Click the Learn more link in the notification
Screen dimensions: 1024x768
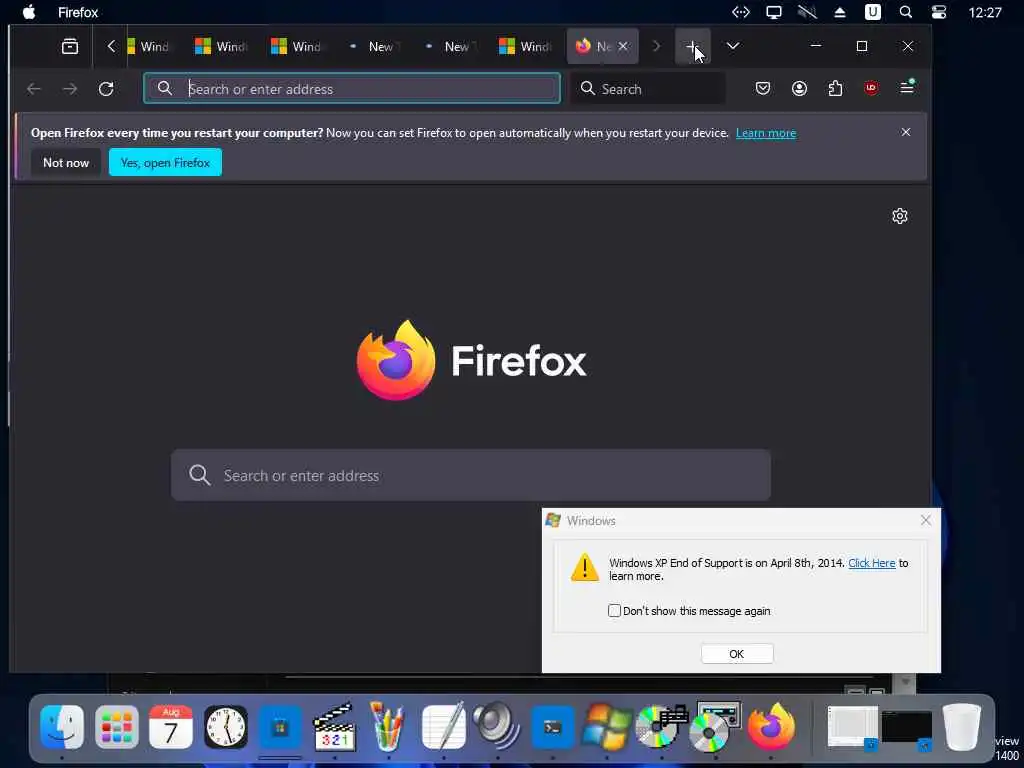coord(766,133)
